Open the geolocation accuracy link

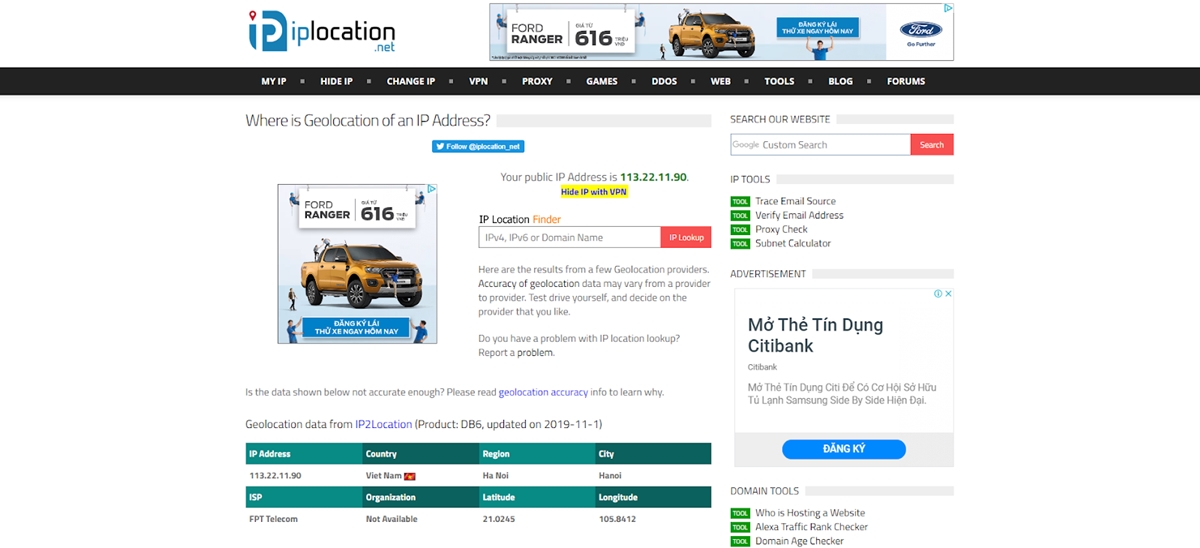pyautogui.click(x=543, y=392)
